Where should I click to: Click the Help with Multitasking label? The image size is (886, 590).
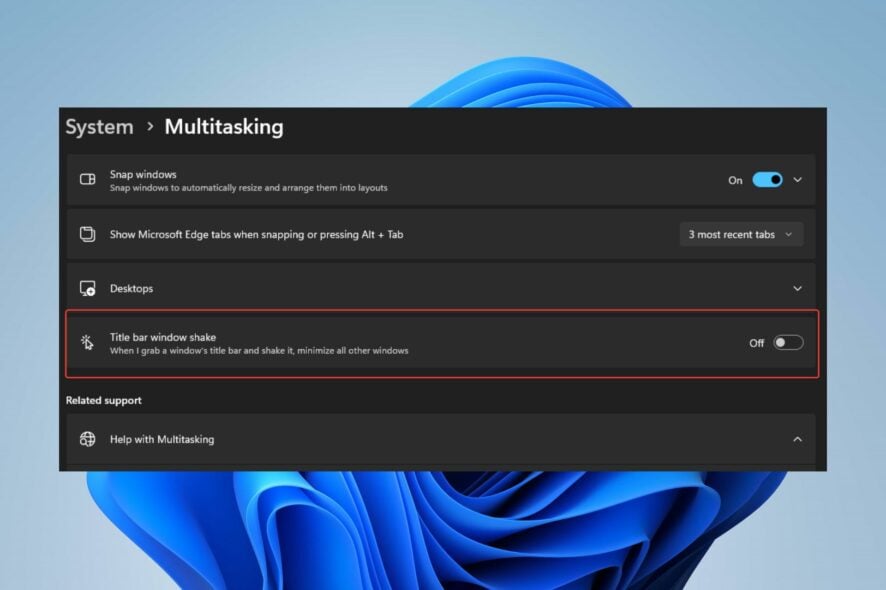coord(162,439)
